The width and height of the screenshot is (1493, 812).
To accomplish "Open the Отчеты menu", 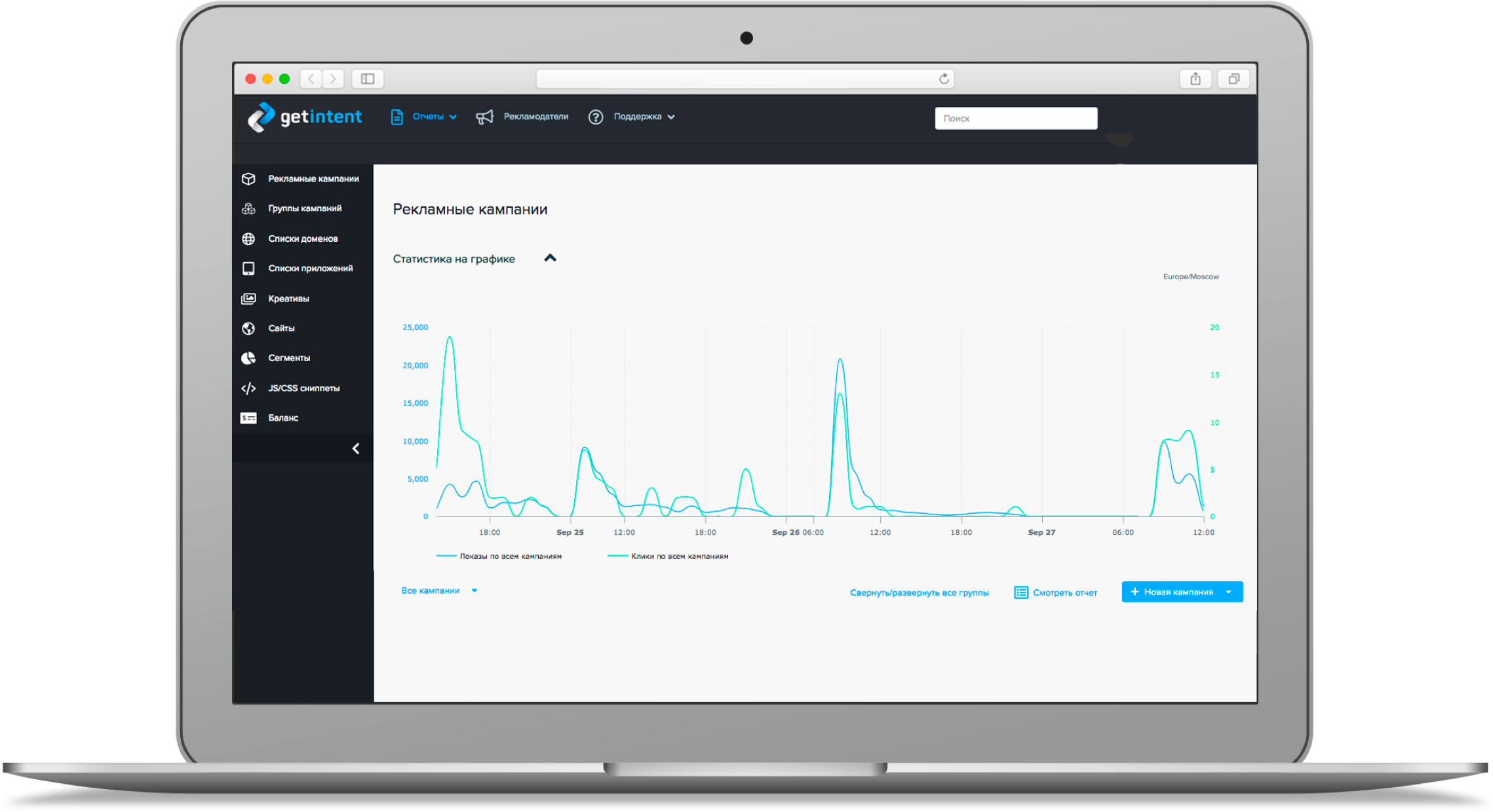I will point(427,117).
